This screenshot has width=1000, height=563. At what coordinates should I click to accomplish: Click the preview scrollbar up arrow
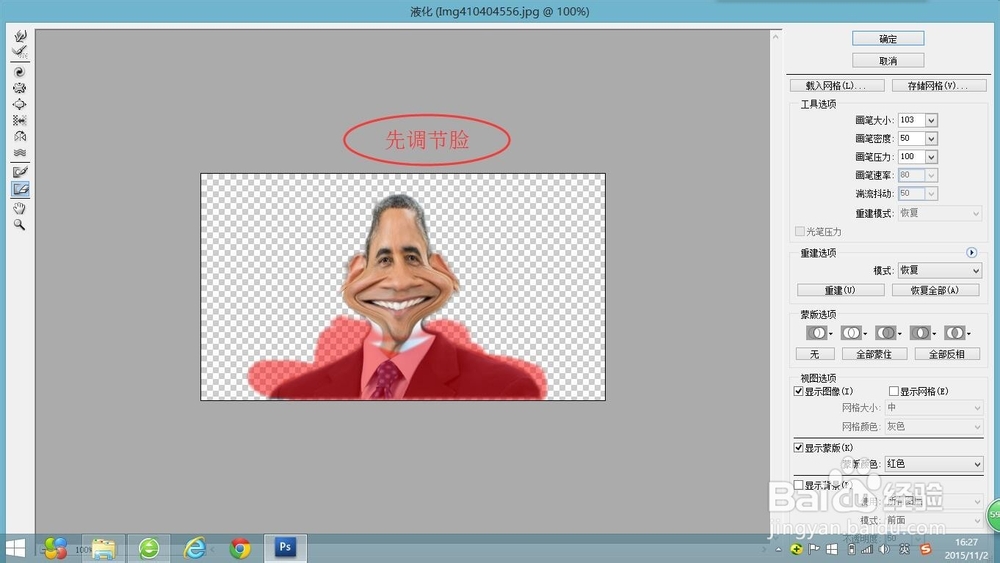point(776,36)
